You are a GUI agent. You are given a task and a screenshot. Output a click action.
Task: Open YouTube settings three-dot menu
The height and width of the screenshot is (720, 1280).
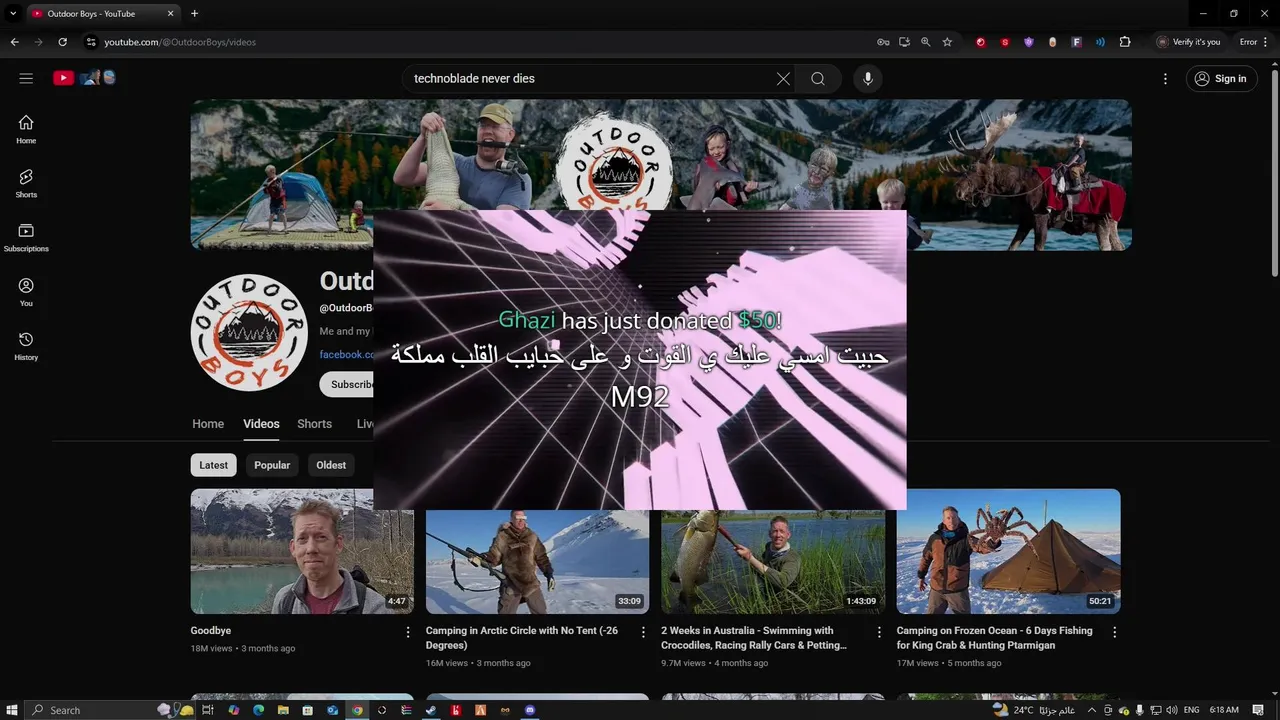[x=1165, y=79]
